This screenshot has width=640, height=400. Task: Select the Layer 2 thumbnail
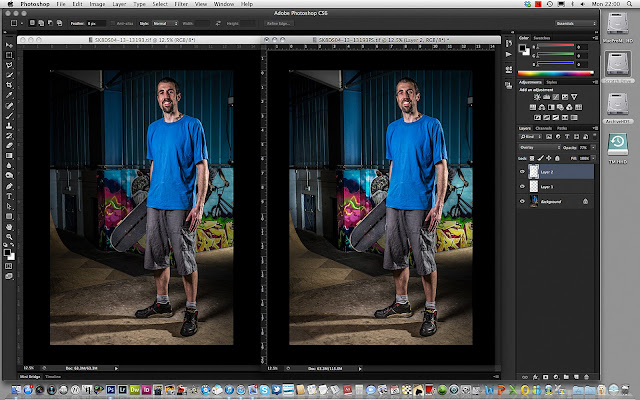pyautogui.click(x=534, y=172)
